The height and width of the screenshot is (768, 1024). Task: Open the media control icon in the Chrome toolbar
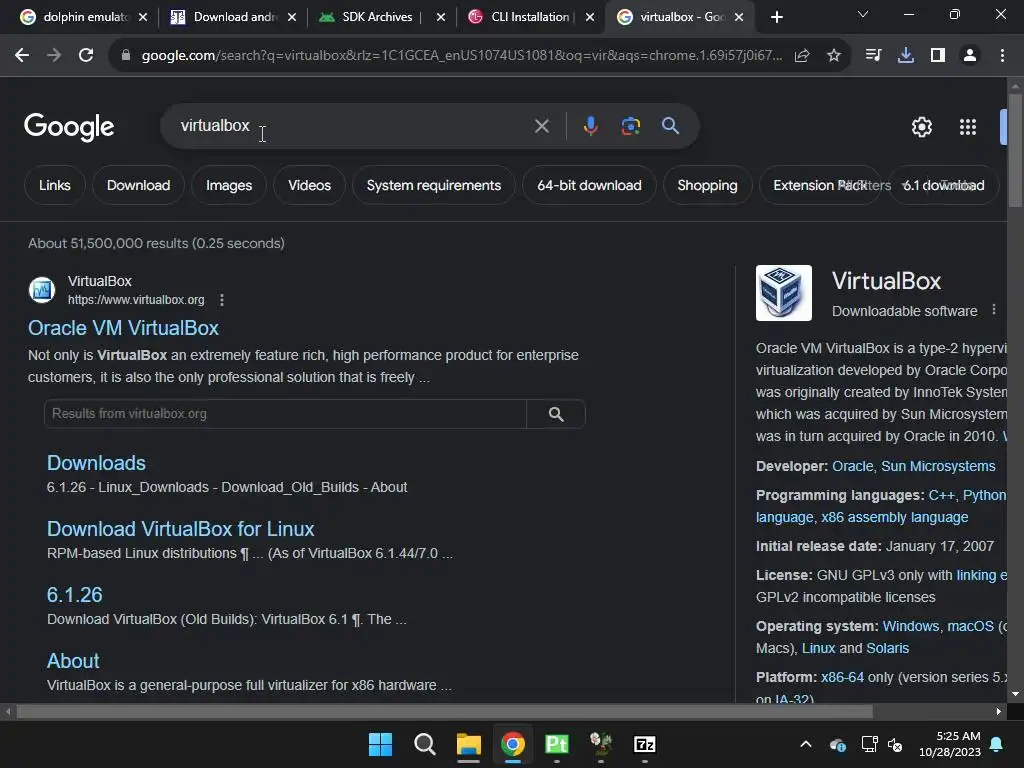click(873, 56)
